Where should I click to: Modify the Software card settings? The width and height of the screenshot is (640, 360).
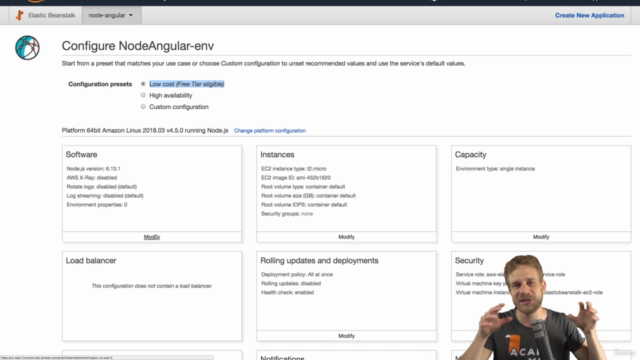pyautogui.click(x=152, y=237)
